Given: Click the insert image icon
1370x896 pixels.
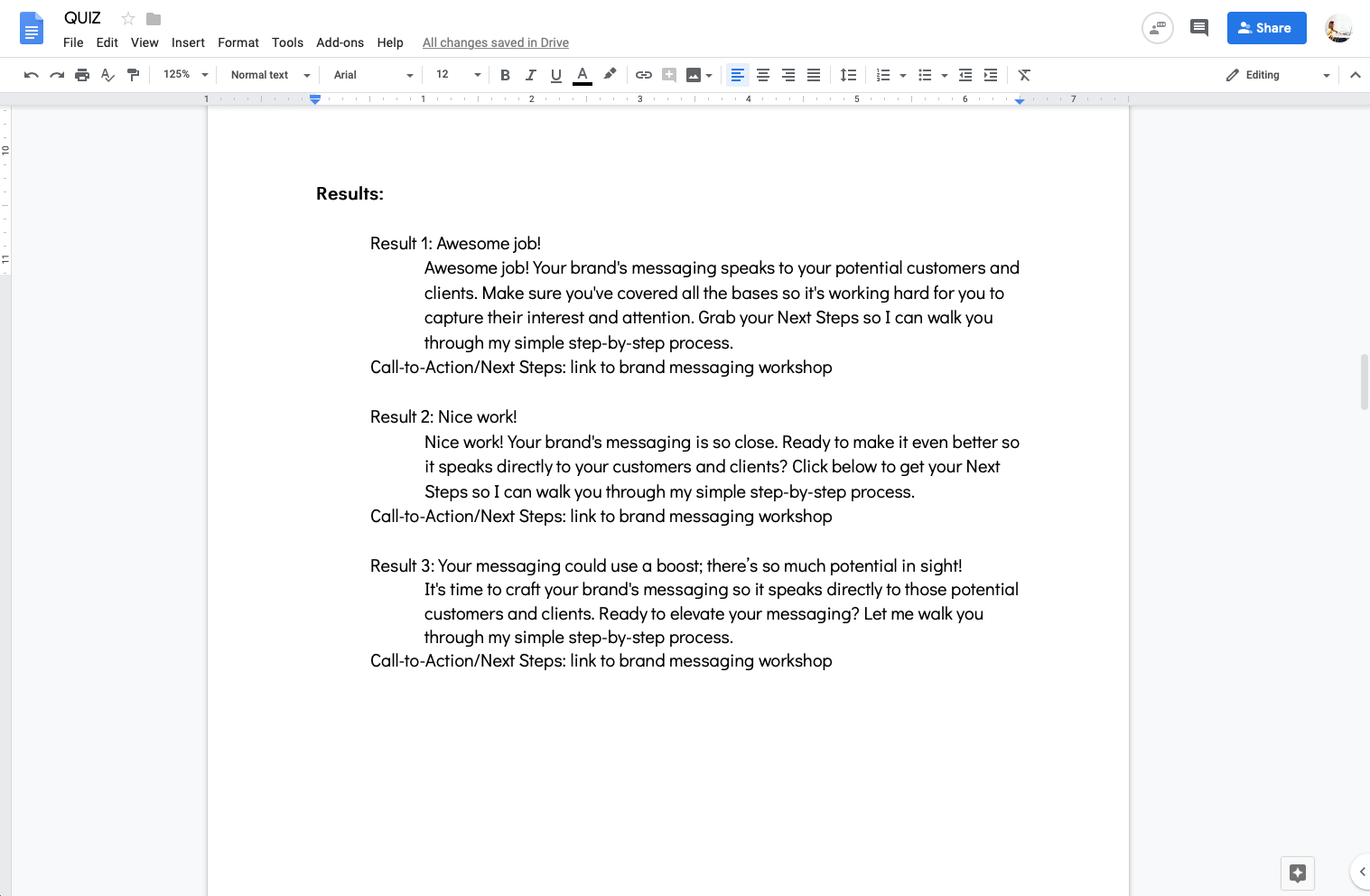Looking at the screenshot, I should [694, 75].
